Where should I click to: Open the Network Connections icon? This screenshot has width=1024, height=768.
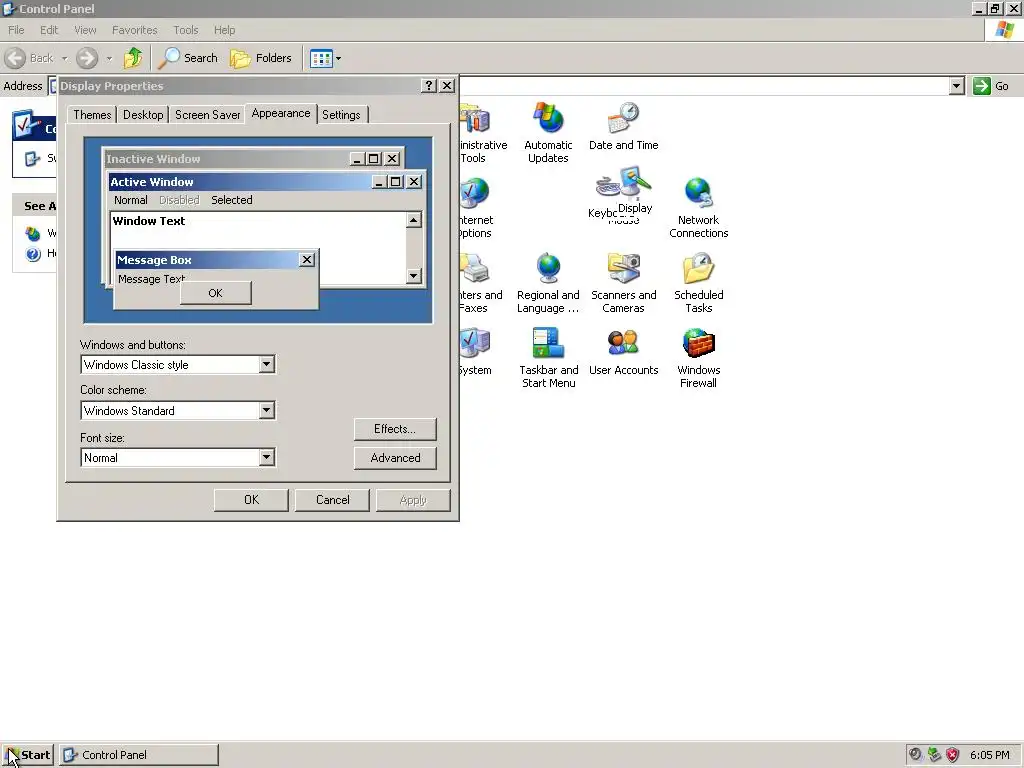click(x=698, y=208)
